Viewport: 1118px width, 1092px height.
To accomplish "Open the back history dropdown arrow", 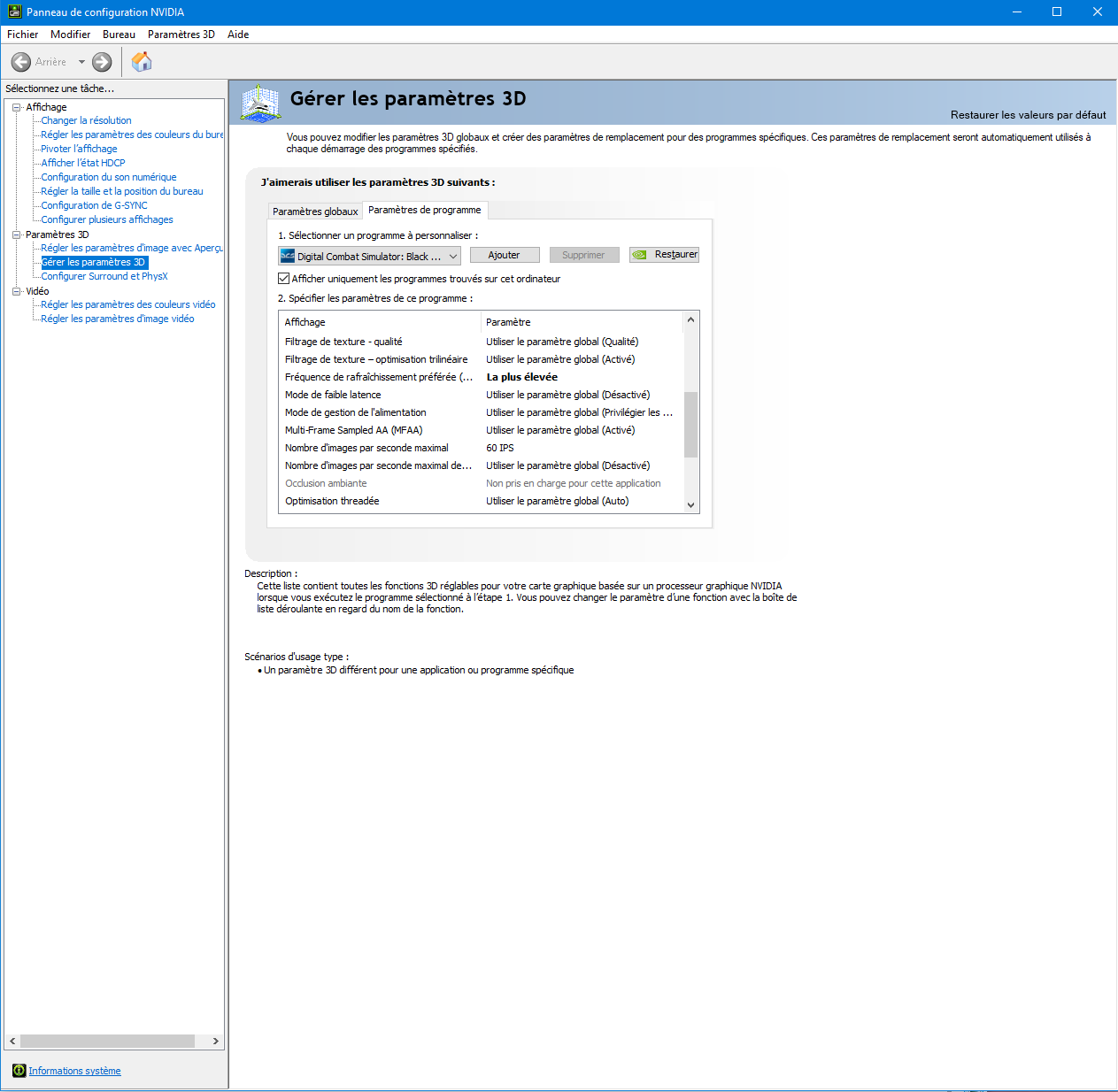I will point(81,62).
